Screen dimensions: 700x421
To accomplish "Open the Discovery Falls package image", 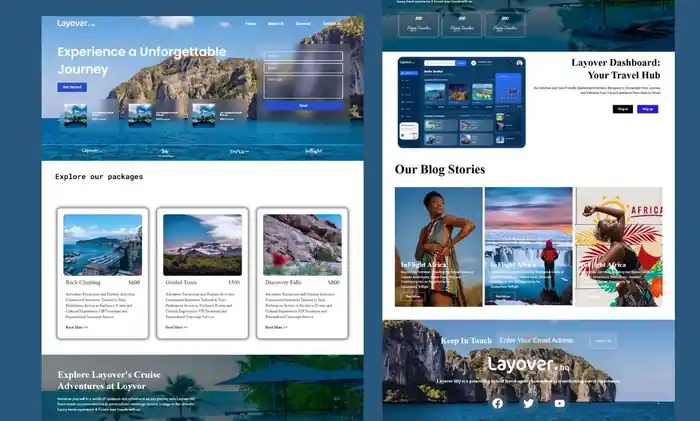I will tap(303, 245).
